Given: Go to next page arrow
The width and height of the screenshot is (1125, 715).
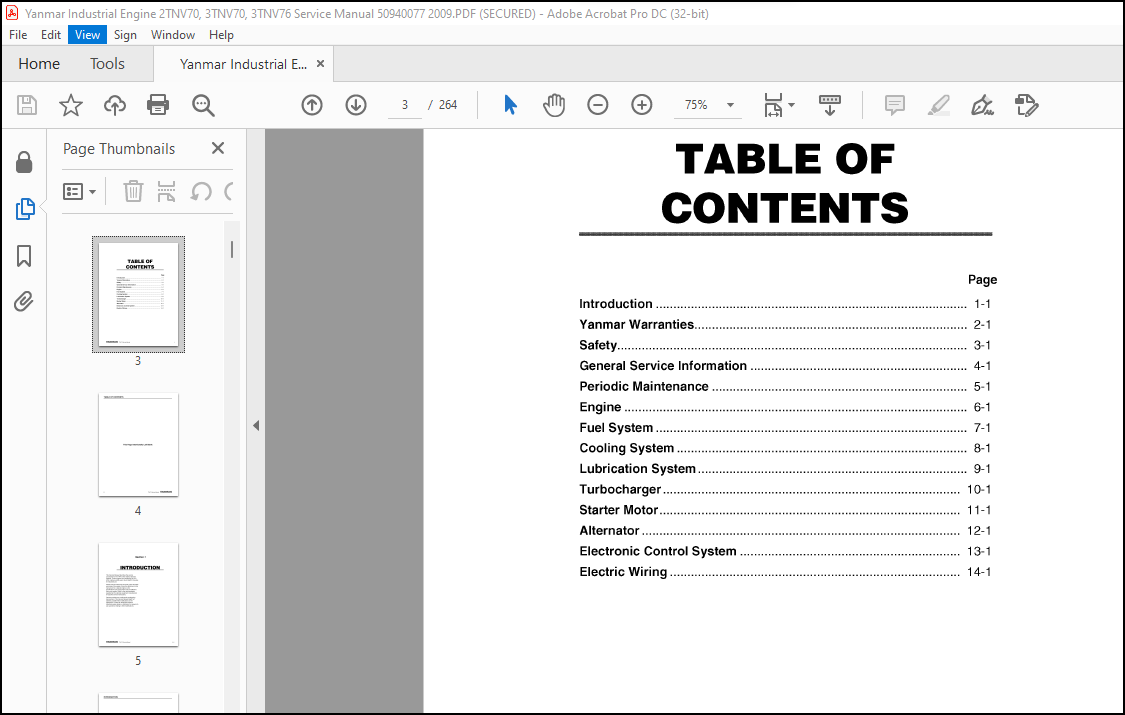Looking at the screenshot, I should (x=356, y=105).
